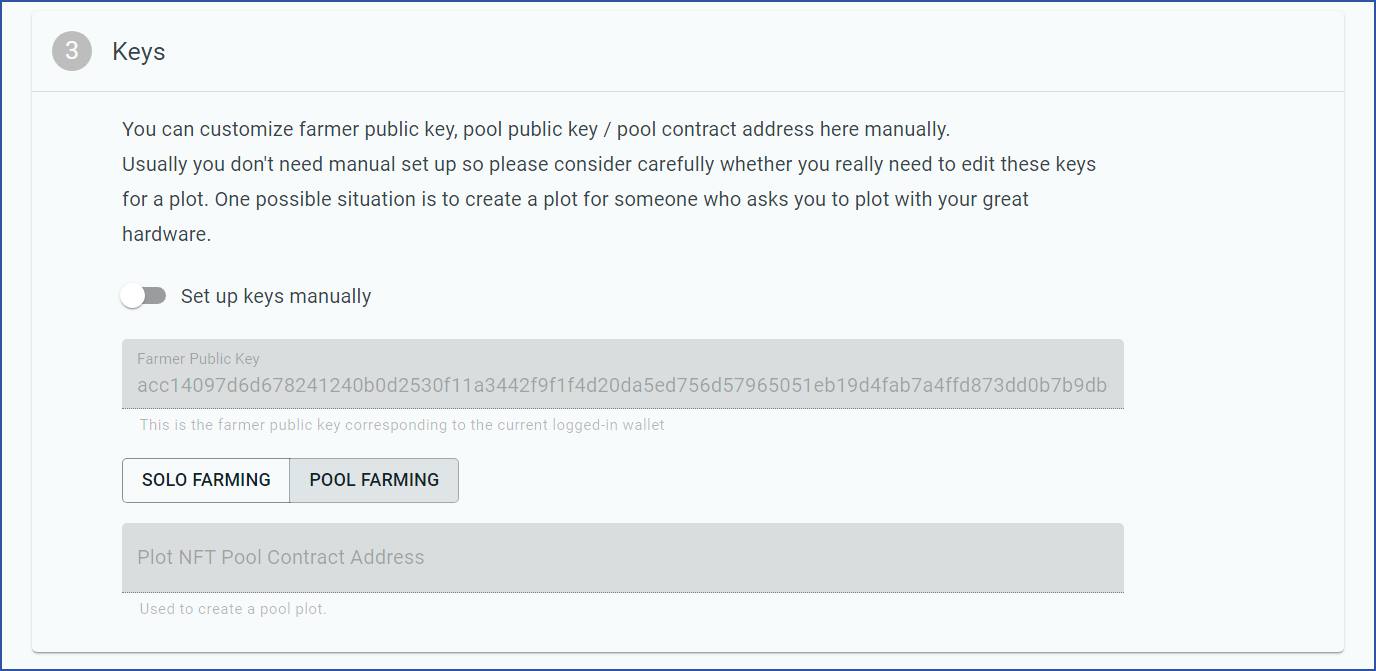Click the farmer key hex value text
Screen dimensions: 1376x671
pos(622,386)
